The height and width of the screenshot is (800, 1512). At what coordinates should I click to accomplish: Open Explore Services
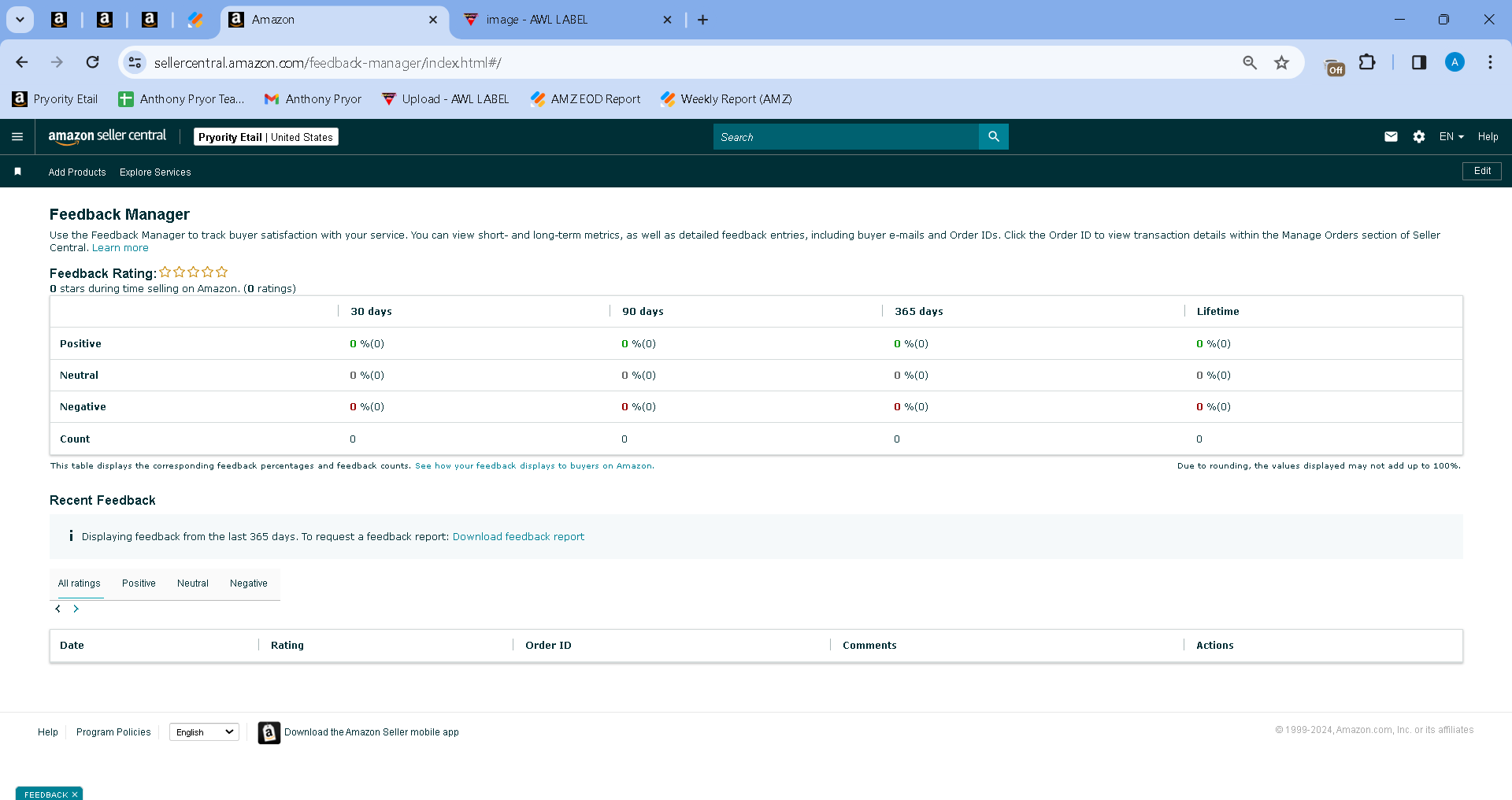(155, 172)
